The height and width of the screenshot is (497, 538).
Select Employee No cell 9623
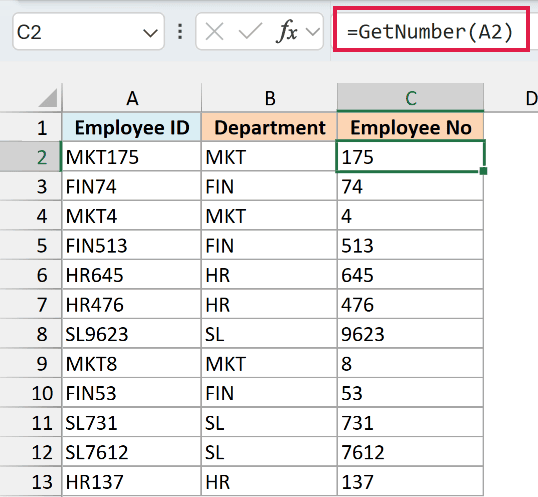410,334
